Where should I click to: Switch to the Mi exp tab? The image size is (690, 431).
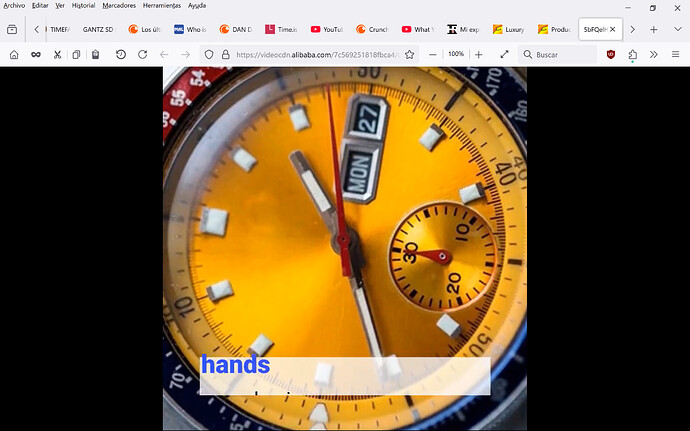point(464,29)
